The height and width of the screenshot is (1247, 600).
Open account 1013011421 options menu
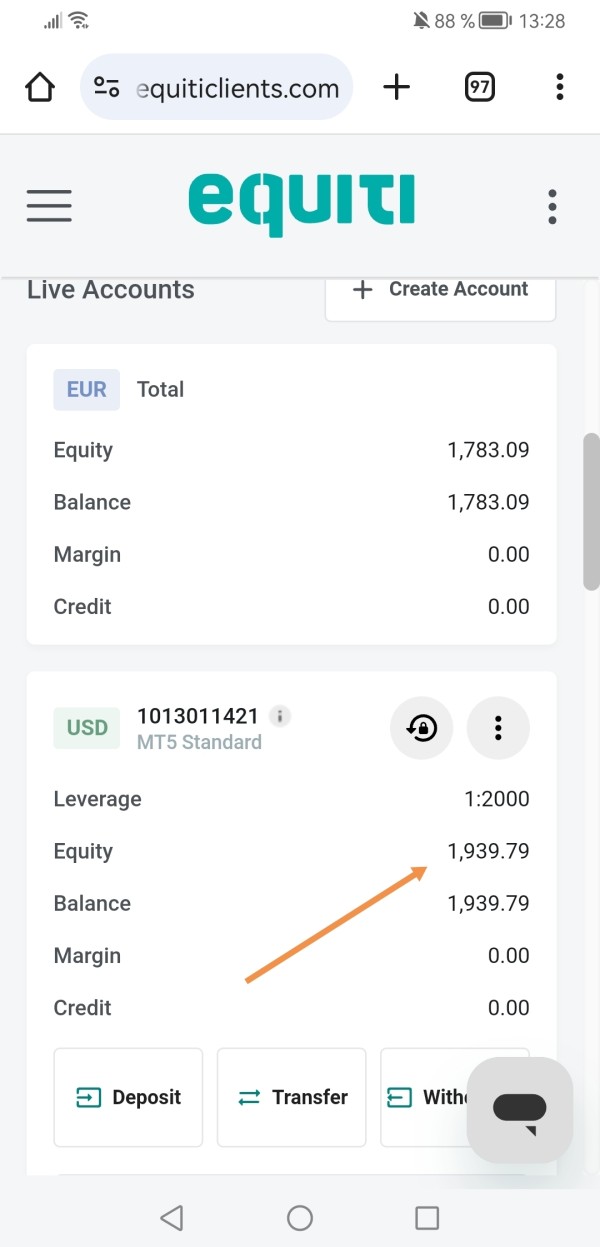(498, 728)
